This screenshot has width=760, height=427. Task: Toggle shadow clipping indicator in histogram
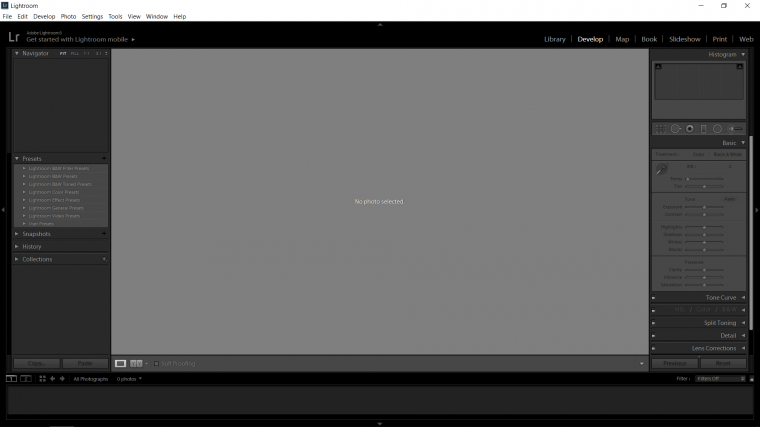658,66
